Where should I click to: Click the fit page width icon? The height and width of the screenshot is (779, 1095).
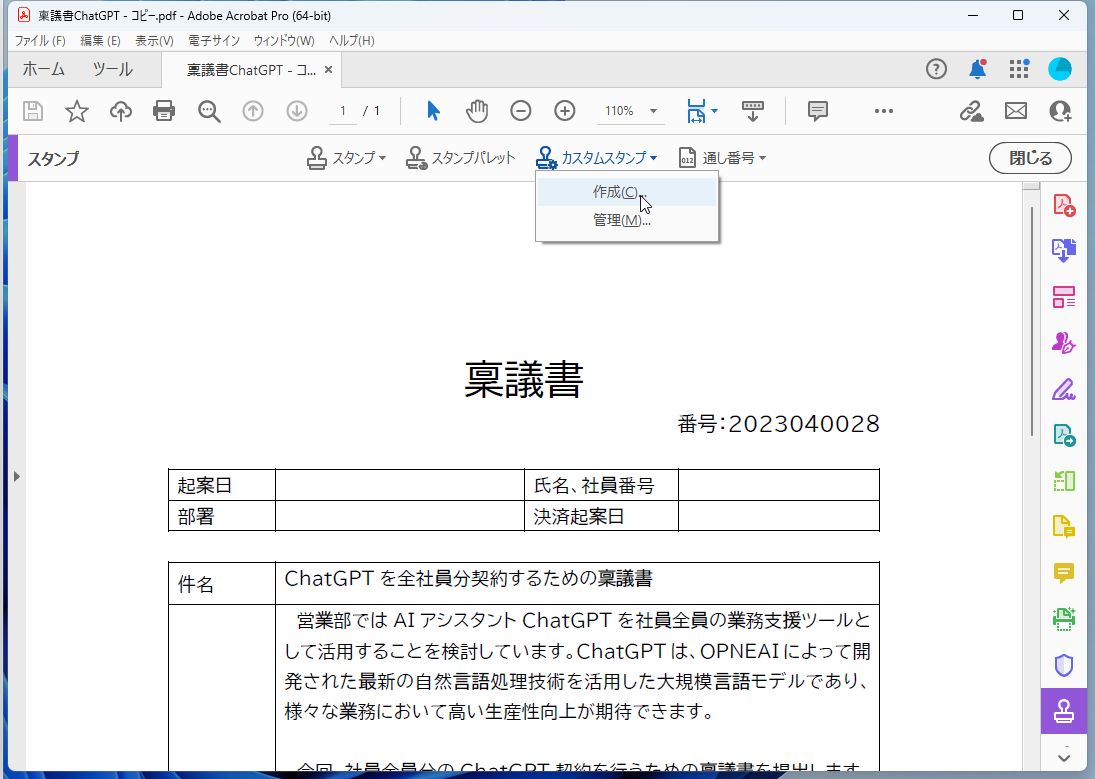(x=696, y=111)
